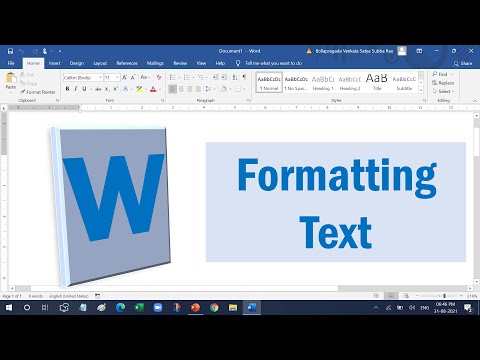Click the Paste clipboard icon
This screenshot has height=360, width=480.
point(11,78)
